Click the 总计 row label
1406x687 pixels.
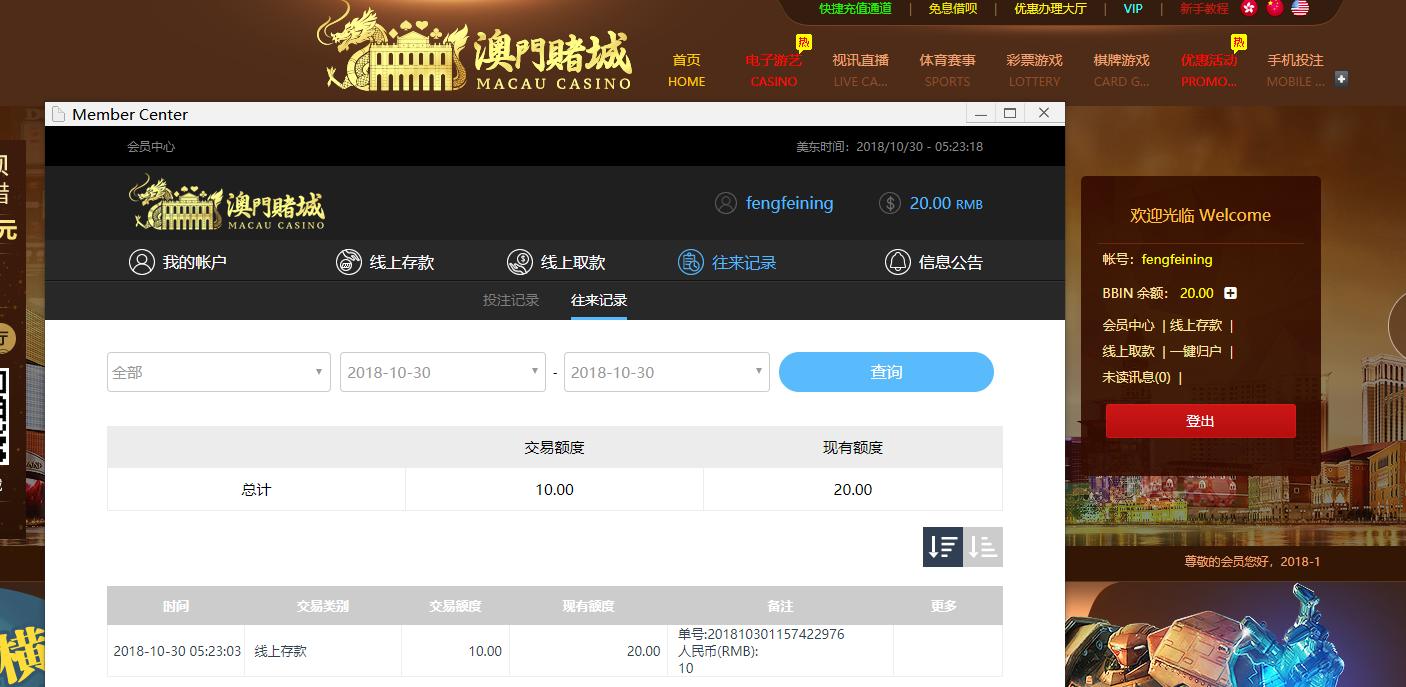[x=256, y=490]
